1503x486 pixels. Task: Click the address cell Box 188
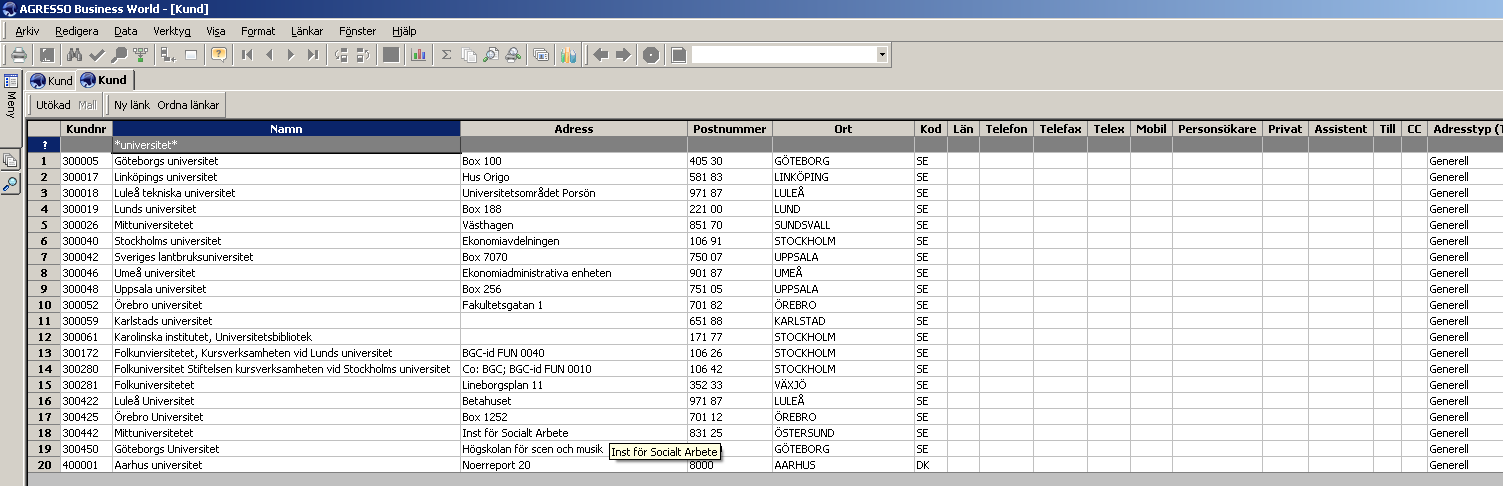pyautogui.click(x=574, y=209)
